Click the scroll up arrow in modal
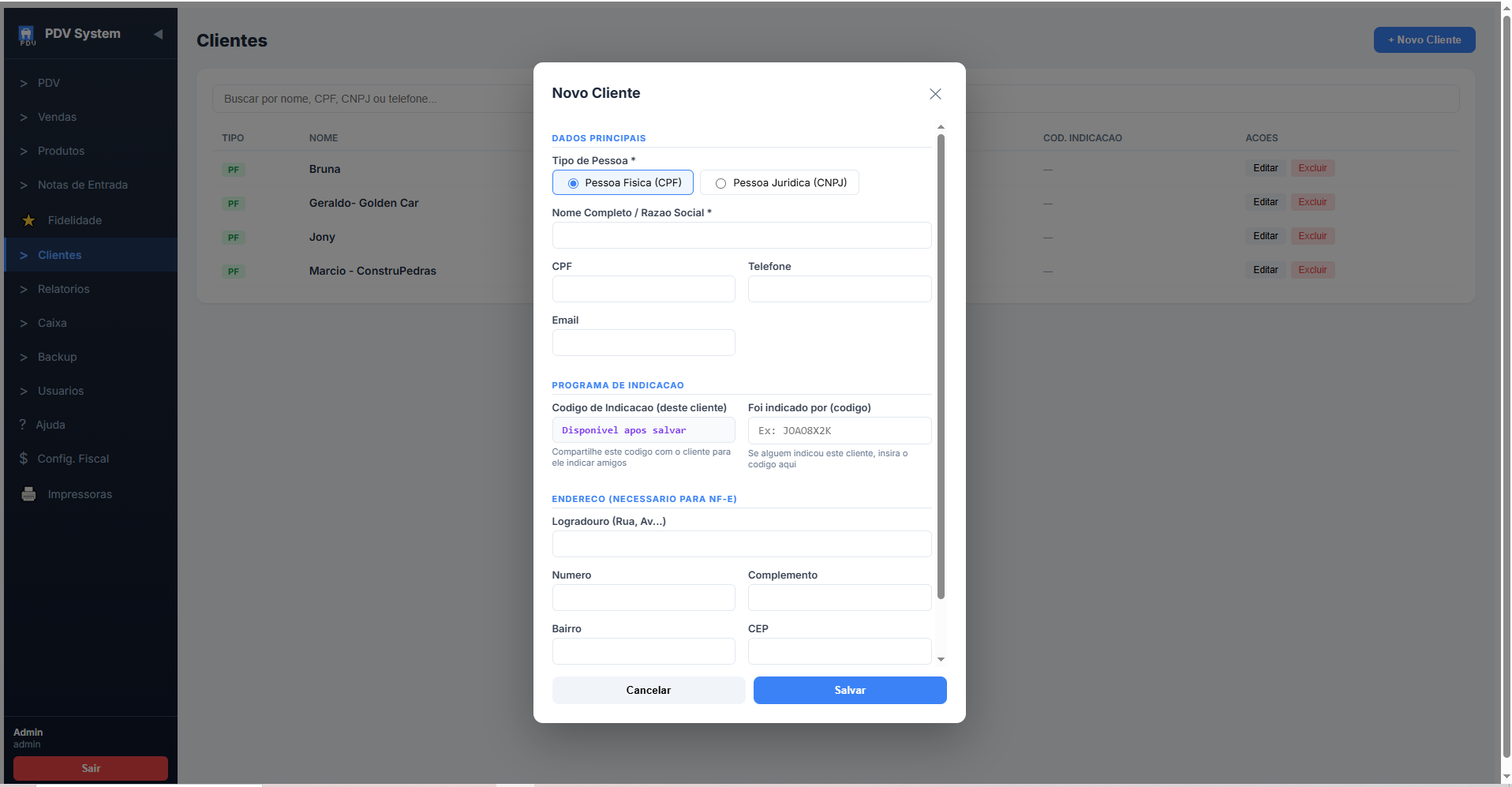The width and height of the screenshot is (1512, 787). [x=941, y=127]
